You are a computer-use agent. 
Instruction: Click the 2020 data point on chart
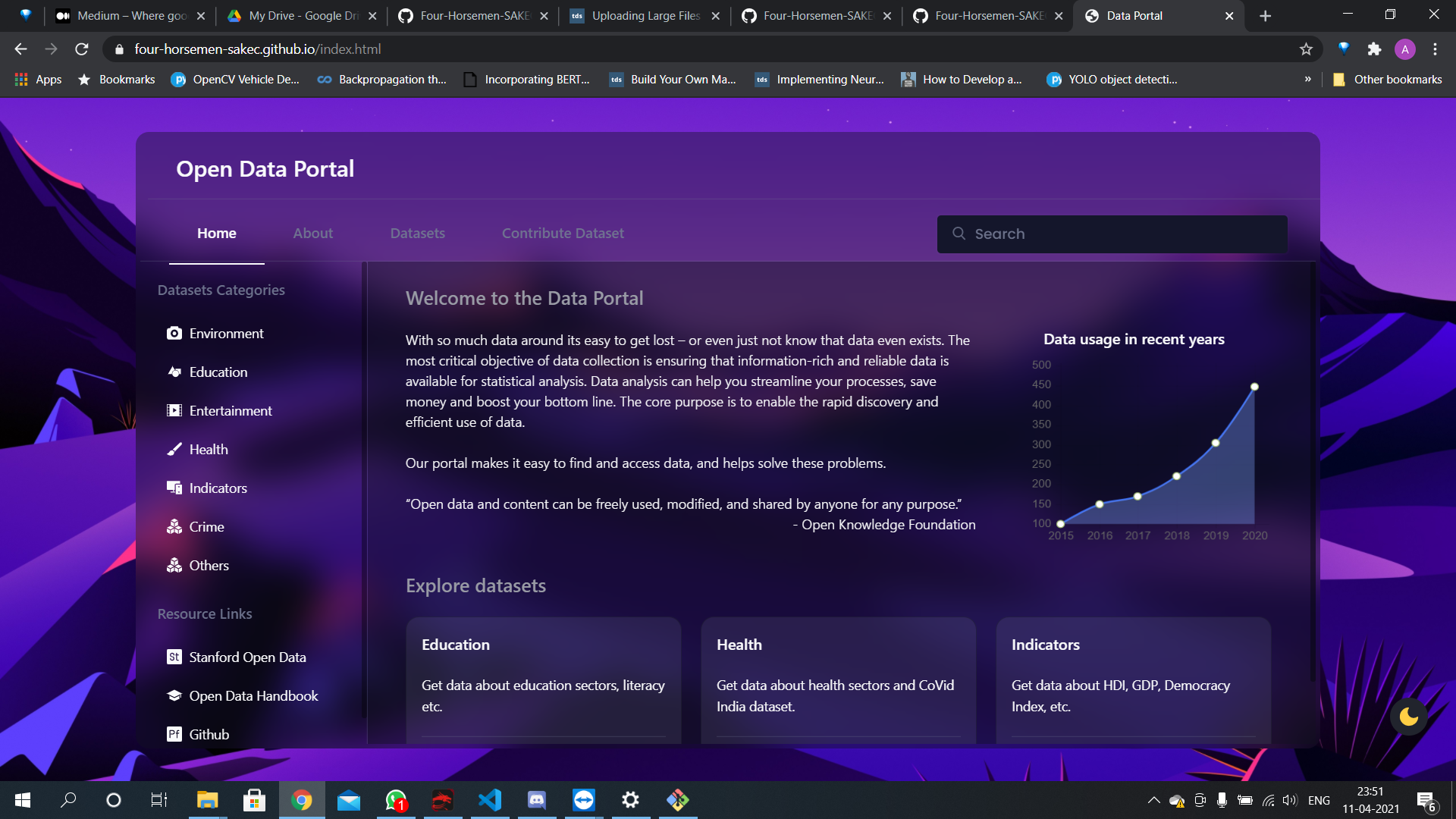pos(1254,387)
